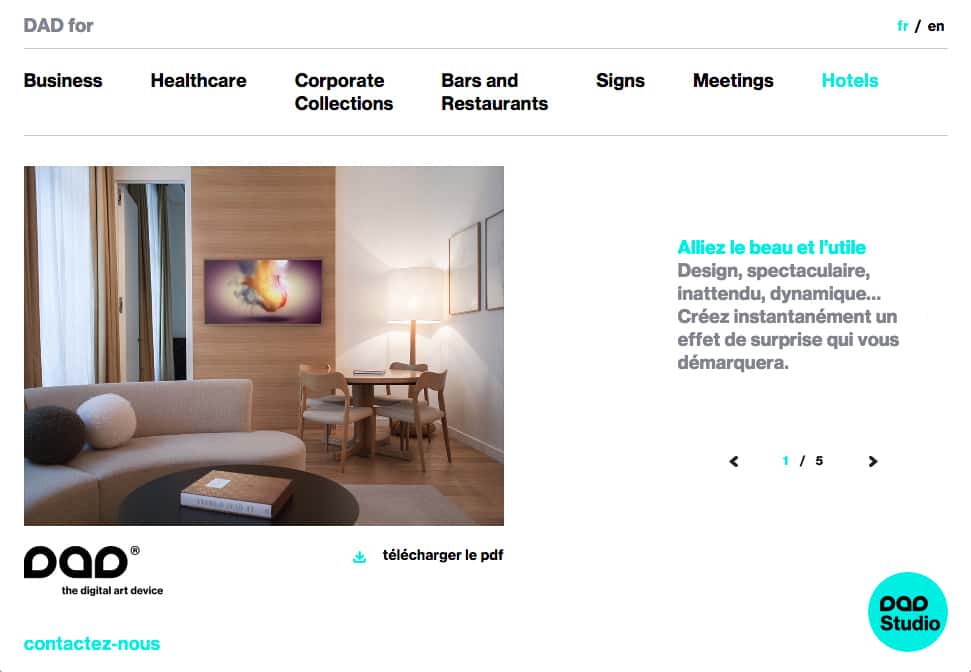Click the DAD for header title
The image size is (971, 672).
pos(58,25)
